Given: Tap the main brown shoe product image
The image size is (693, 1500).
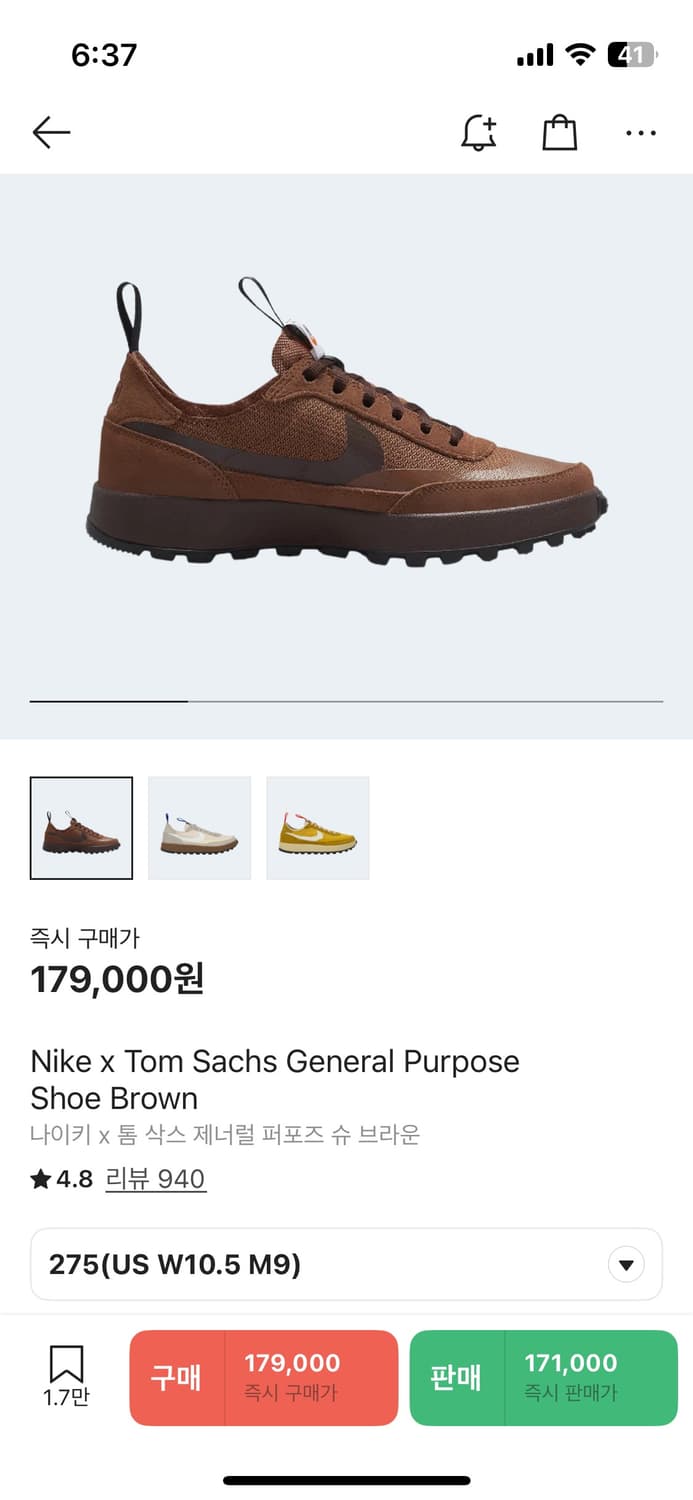Looking at the screenshot, I should click(346, 422).
